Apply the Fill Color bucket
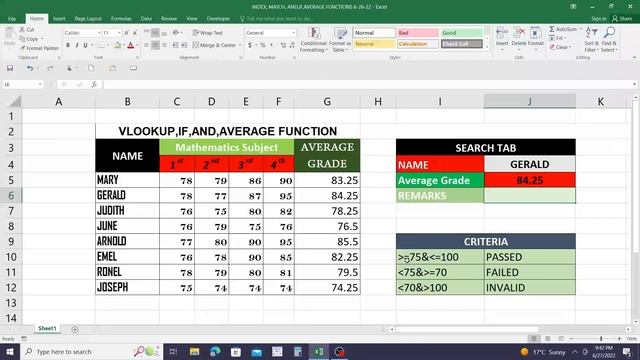 [118, 45]
